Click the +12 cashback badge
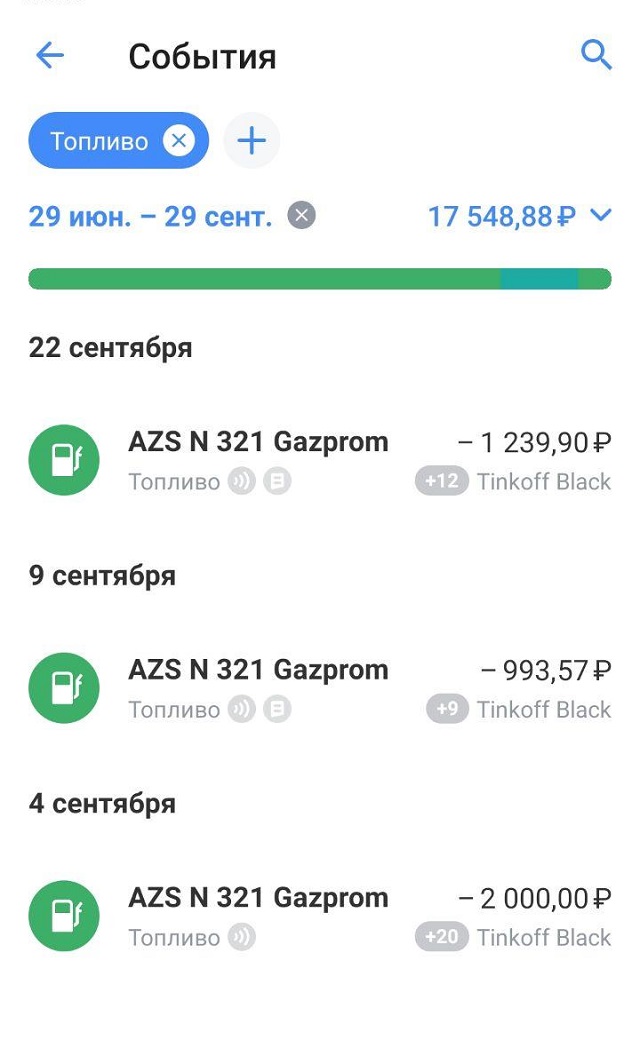This screenshot has width=640, height=1048. click(x=442, y=481)
